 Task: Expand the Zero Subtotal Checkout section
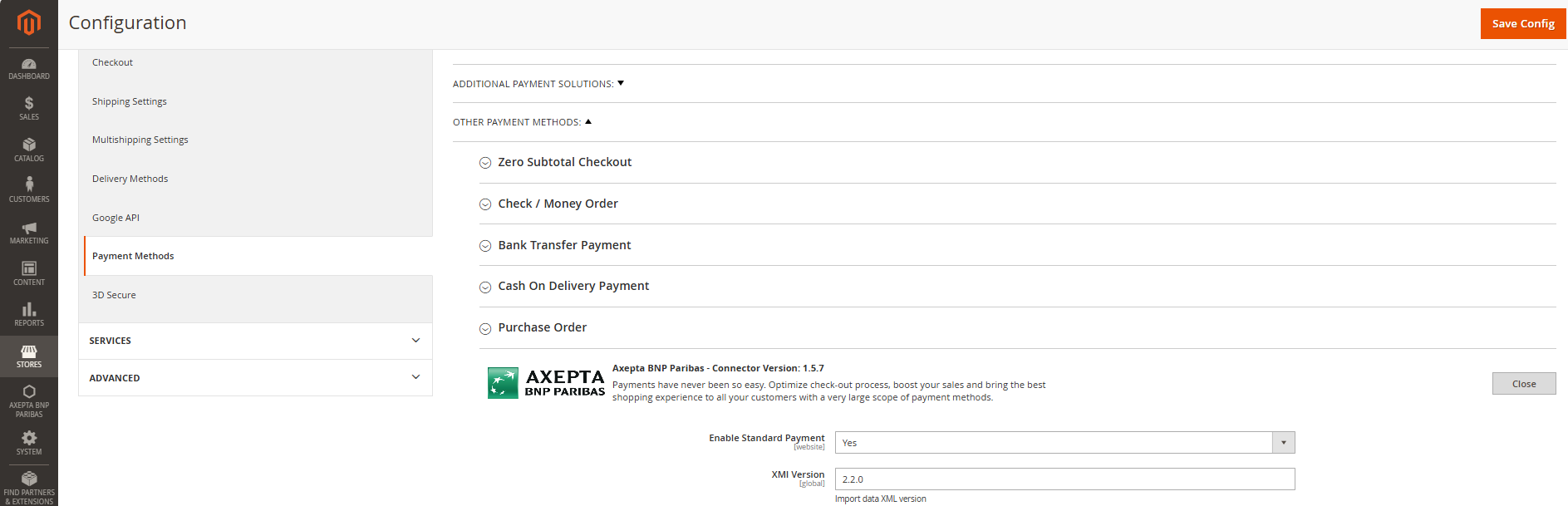(x=564, y=163)
